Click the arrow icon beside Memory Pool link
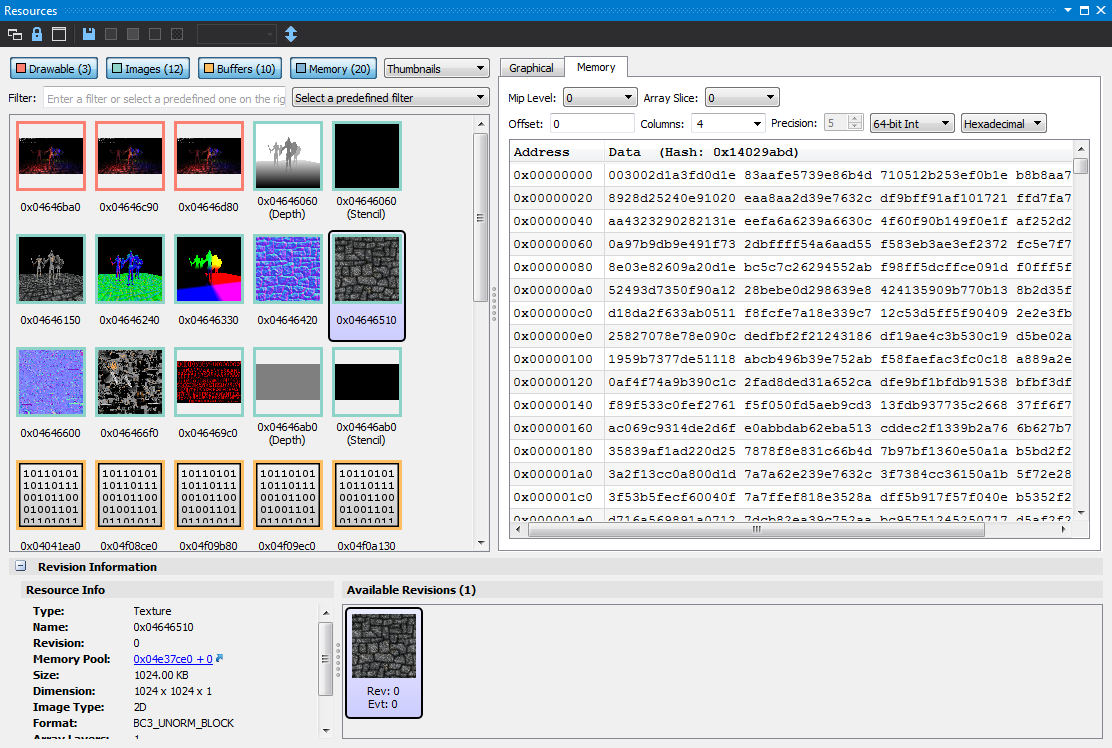 220,659
